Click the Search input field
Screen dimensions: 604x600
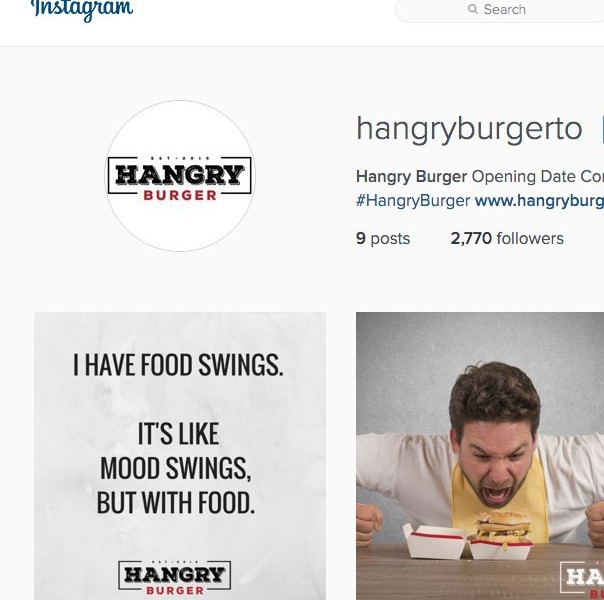pos(500,9)
